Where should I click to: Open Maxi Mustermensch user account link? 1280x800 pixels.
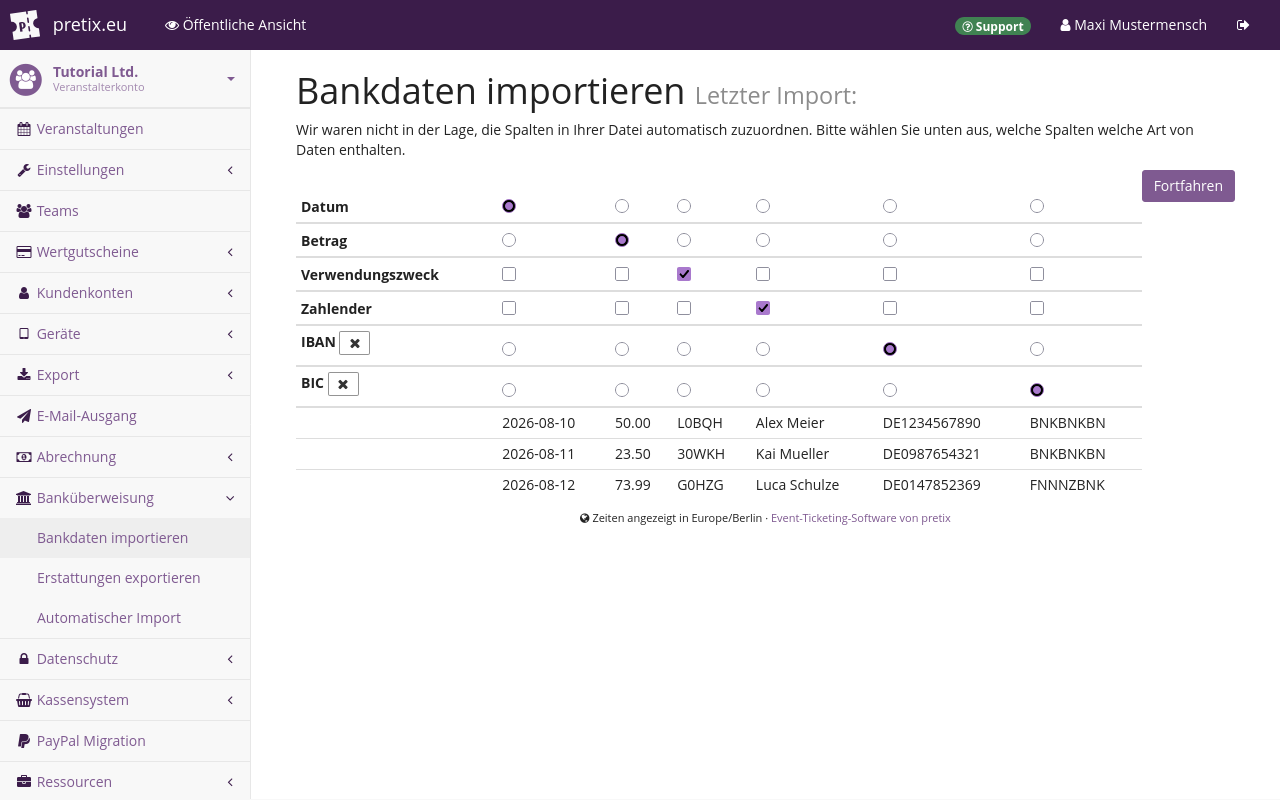click(1134, 25)
